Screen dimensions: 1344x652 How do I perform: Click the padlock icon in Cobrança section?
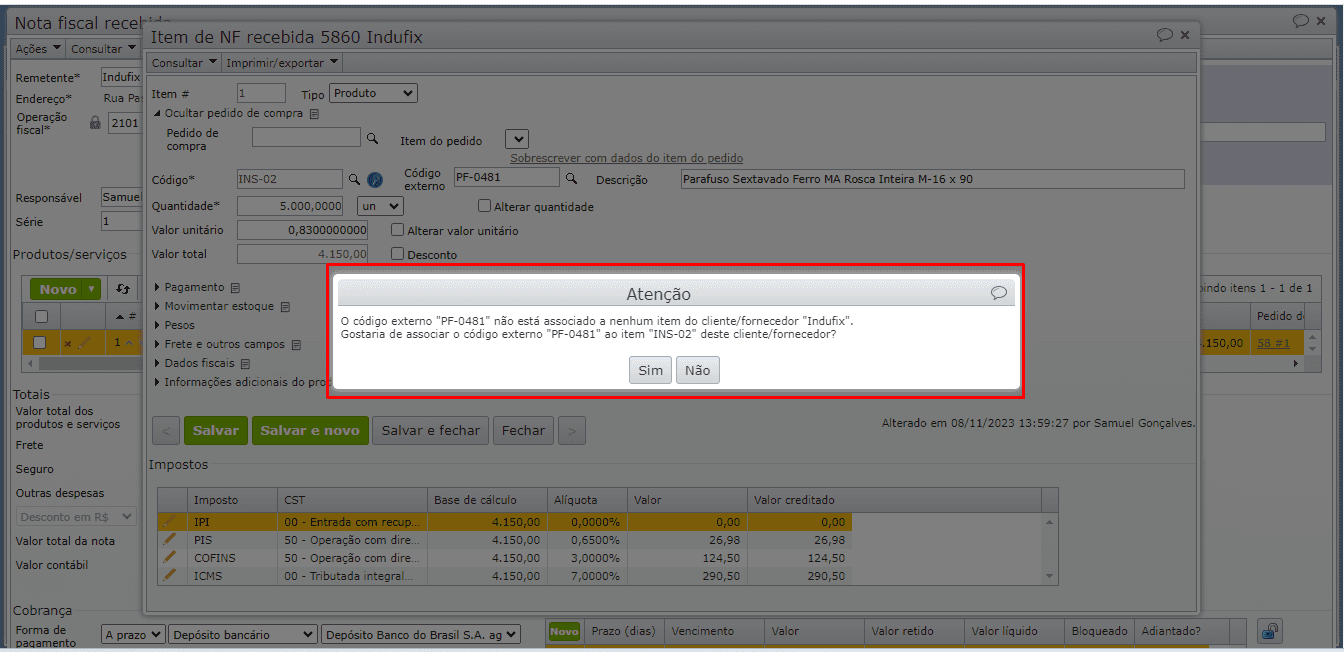[1269, 631]
